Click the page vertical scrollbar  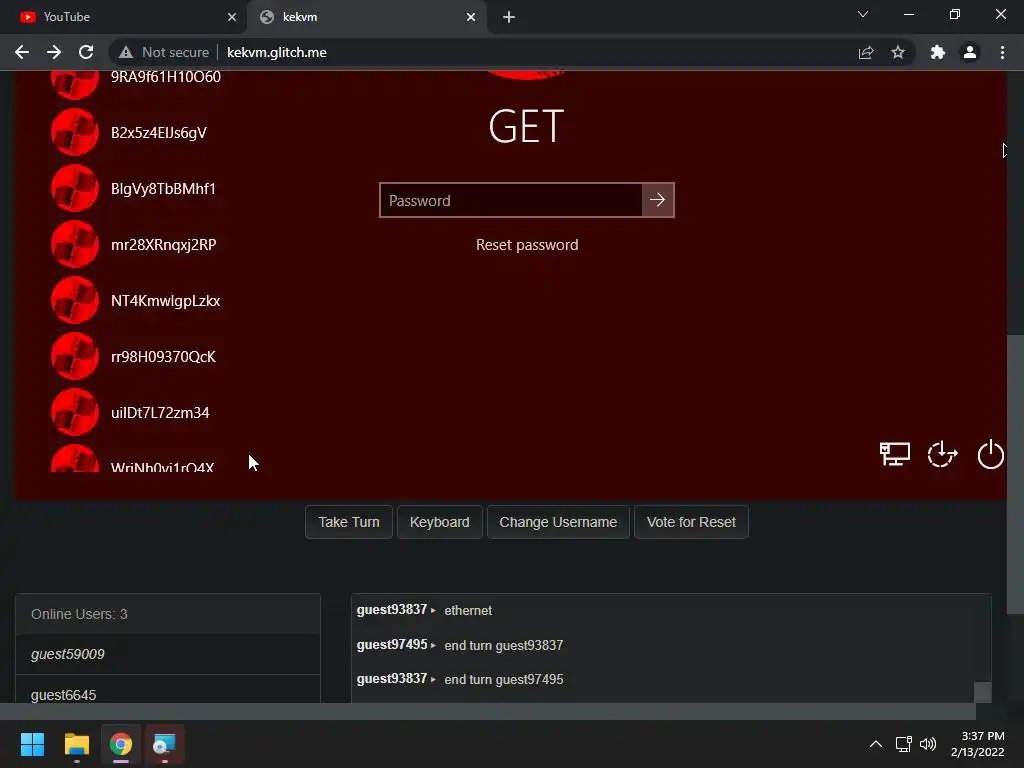[1015, 473]
